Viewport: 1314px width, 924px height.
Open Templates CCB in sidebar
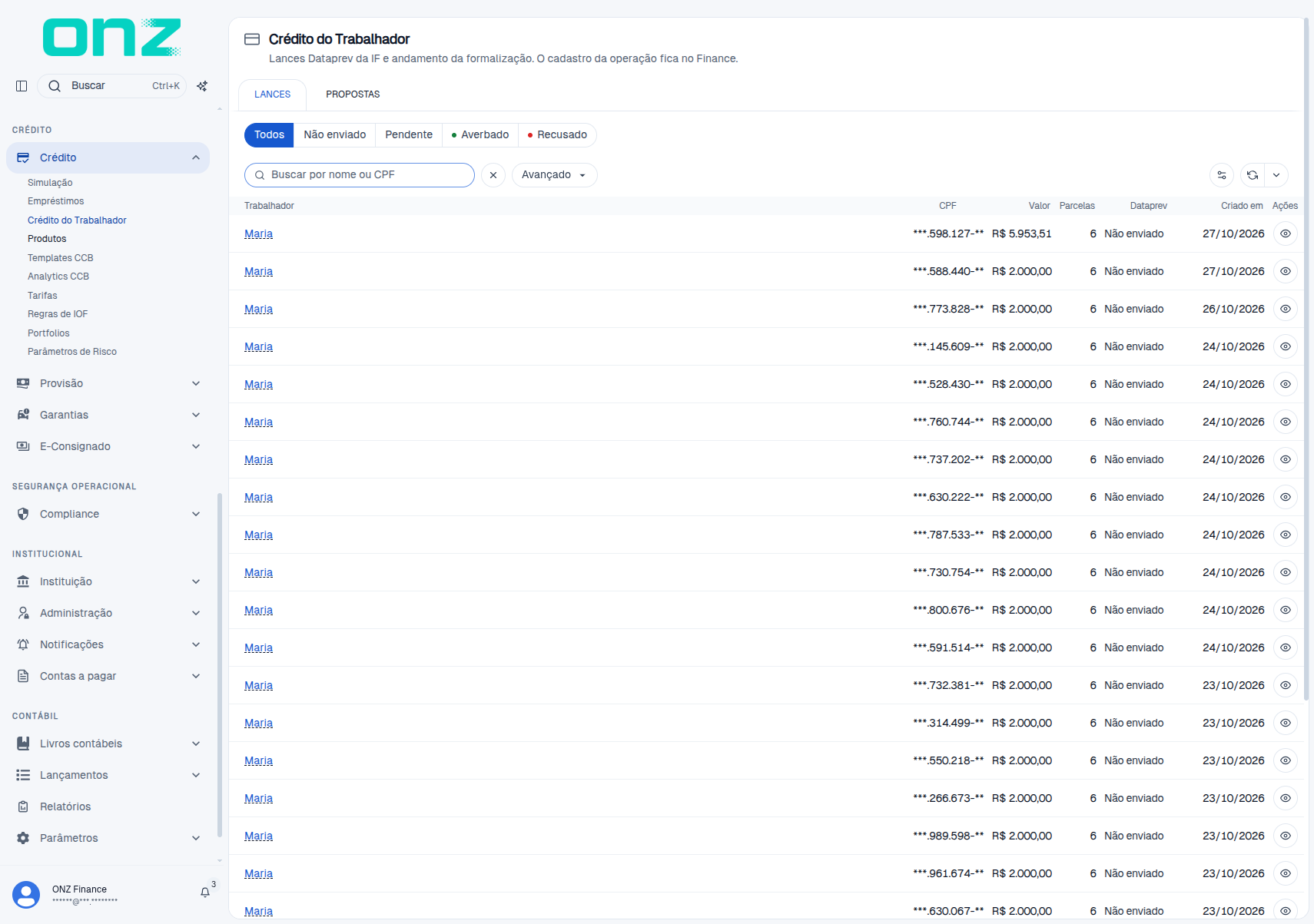60,258
